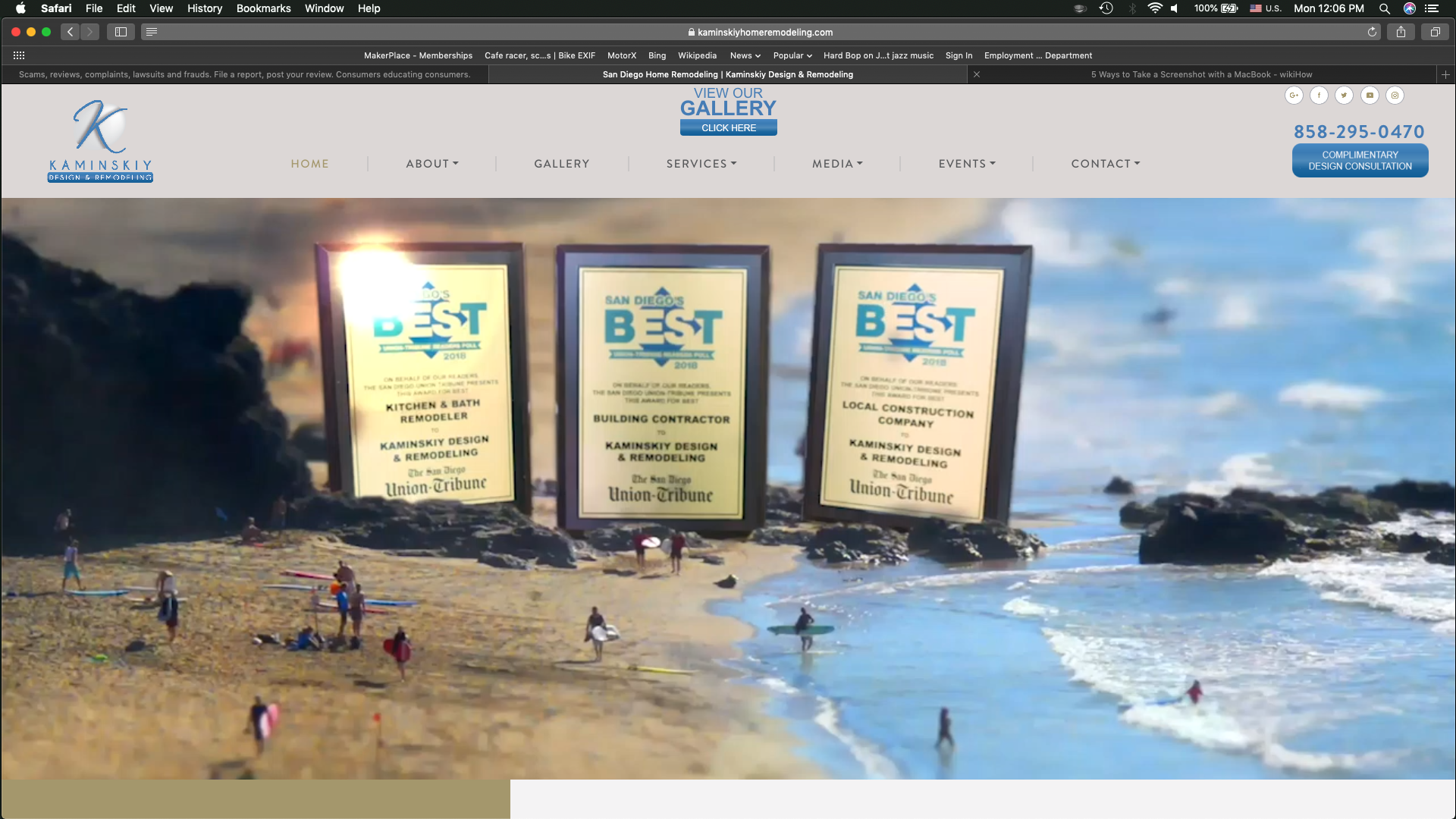
Task: Expand the SERVICES dropdown menu
Action: (x=701, y=164)
